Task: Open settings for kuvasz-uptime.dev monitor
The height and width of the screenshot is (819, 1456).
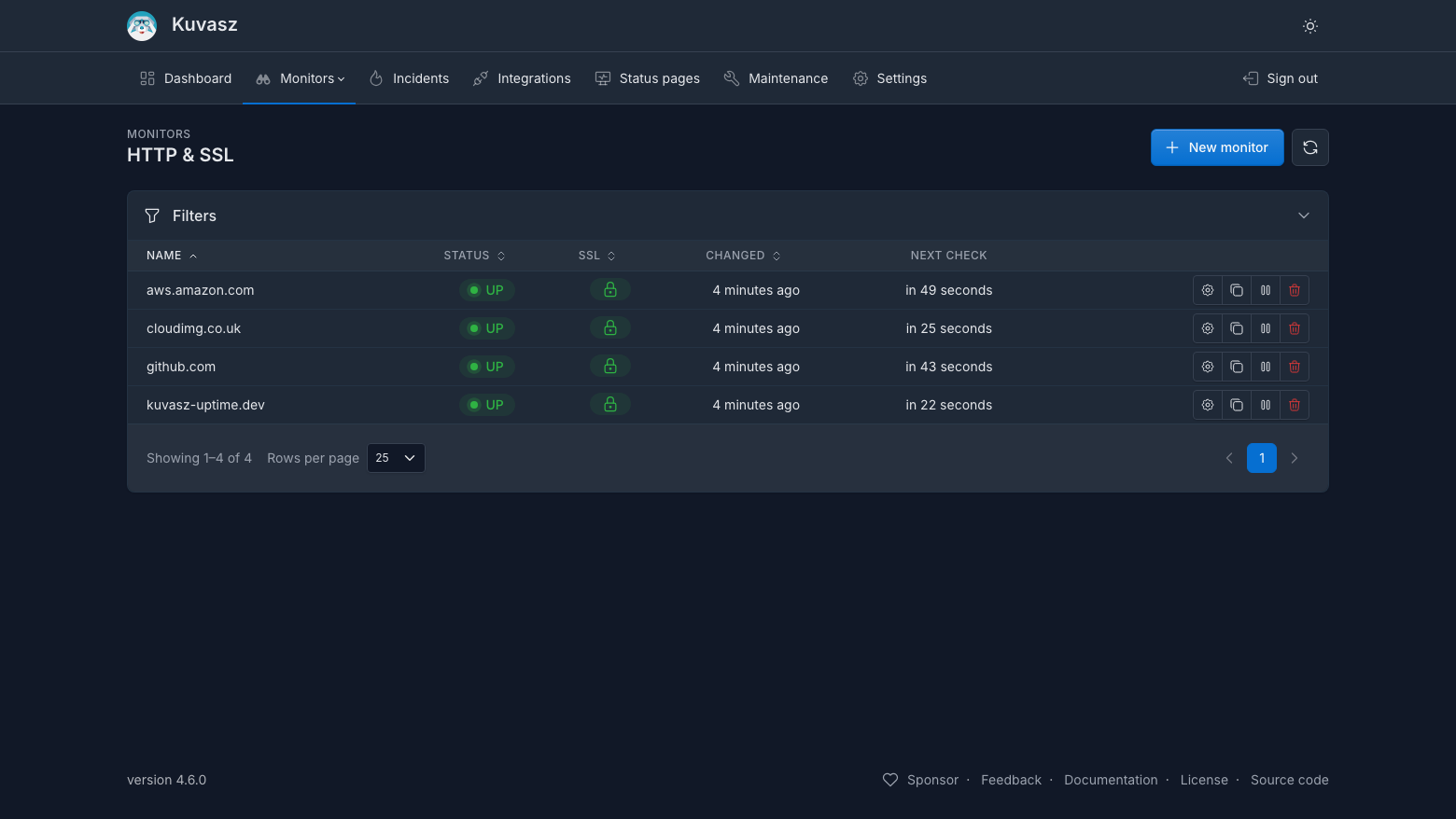Action: (x=1208, y=405)
